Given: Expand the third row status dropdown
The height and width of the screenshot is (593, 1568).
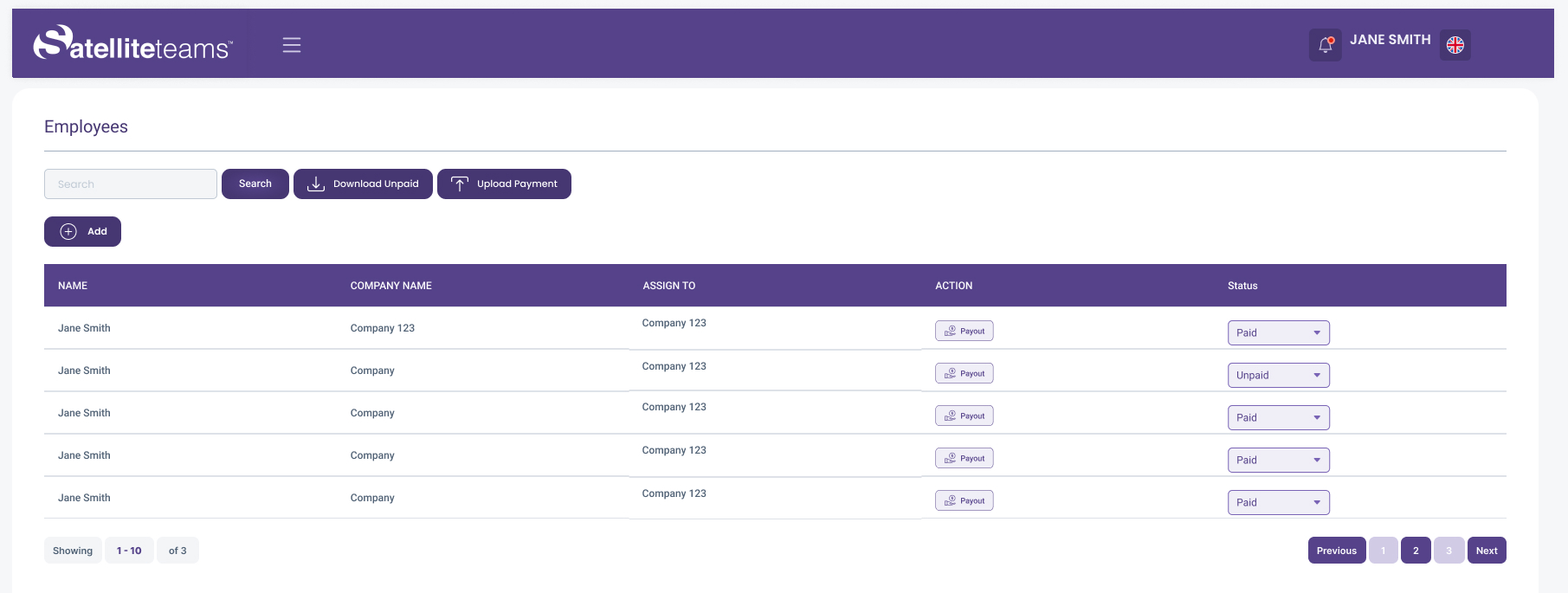Looking at the screenshot, I should click(x=1278, y=417).
